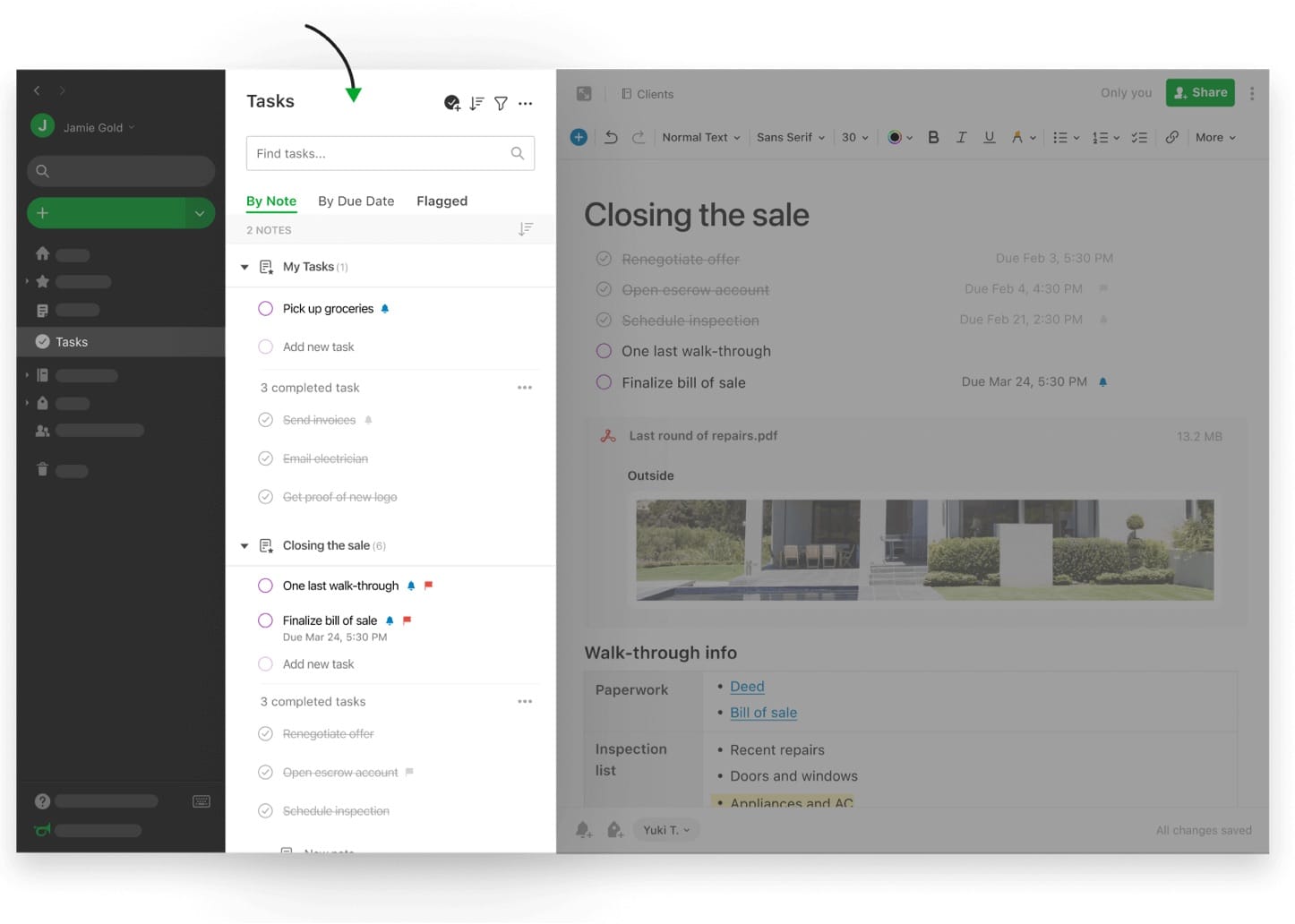Switch to the Flagged tab
1295x924 pixels.
442,201
